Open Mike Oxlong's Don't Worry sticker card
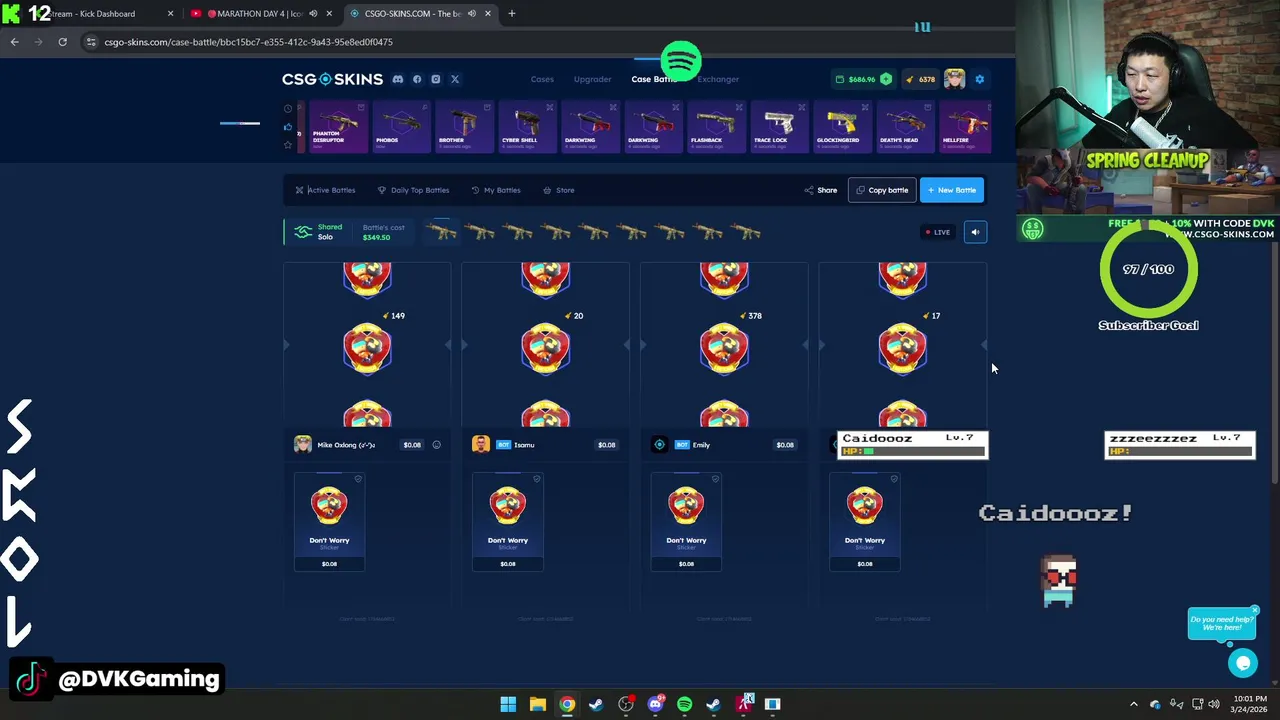The width and height of the screenshot is (1280, 720). tap(329, 522)
